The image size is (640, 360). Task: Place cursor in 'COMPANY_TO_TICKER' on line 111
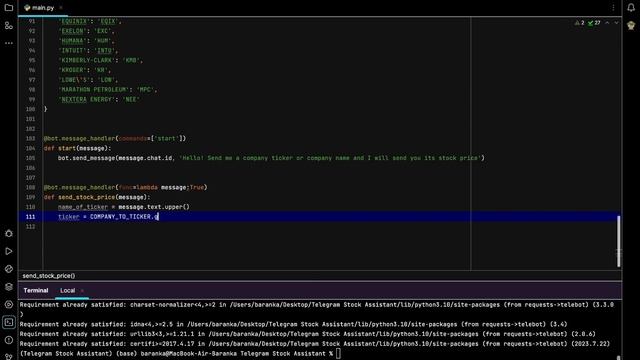click(120, 217)
